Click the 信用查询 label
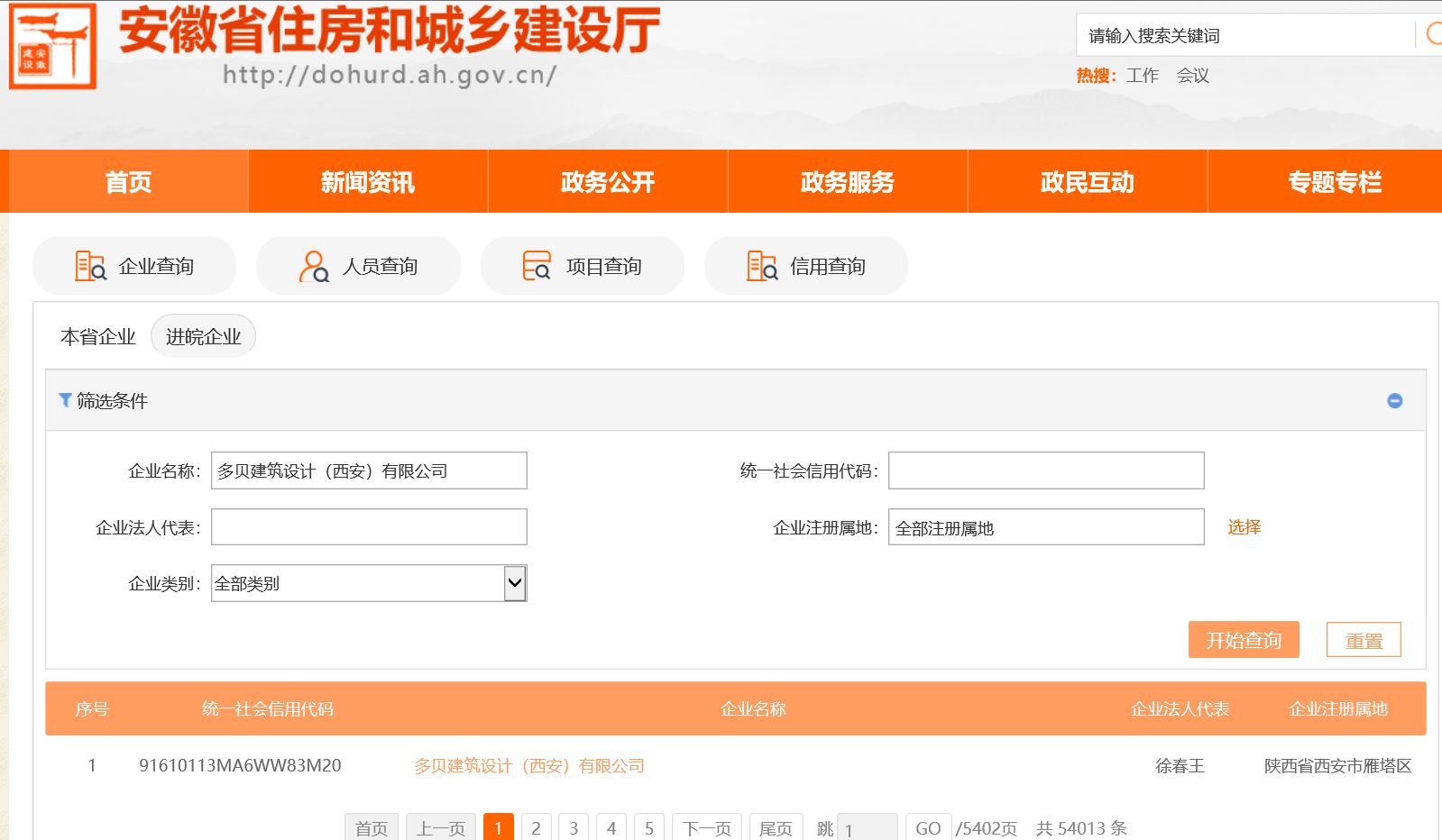This screenshot has height=840, width=1442. (827, 266)
